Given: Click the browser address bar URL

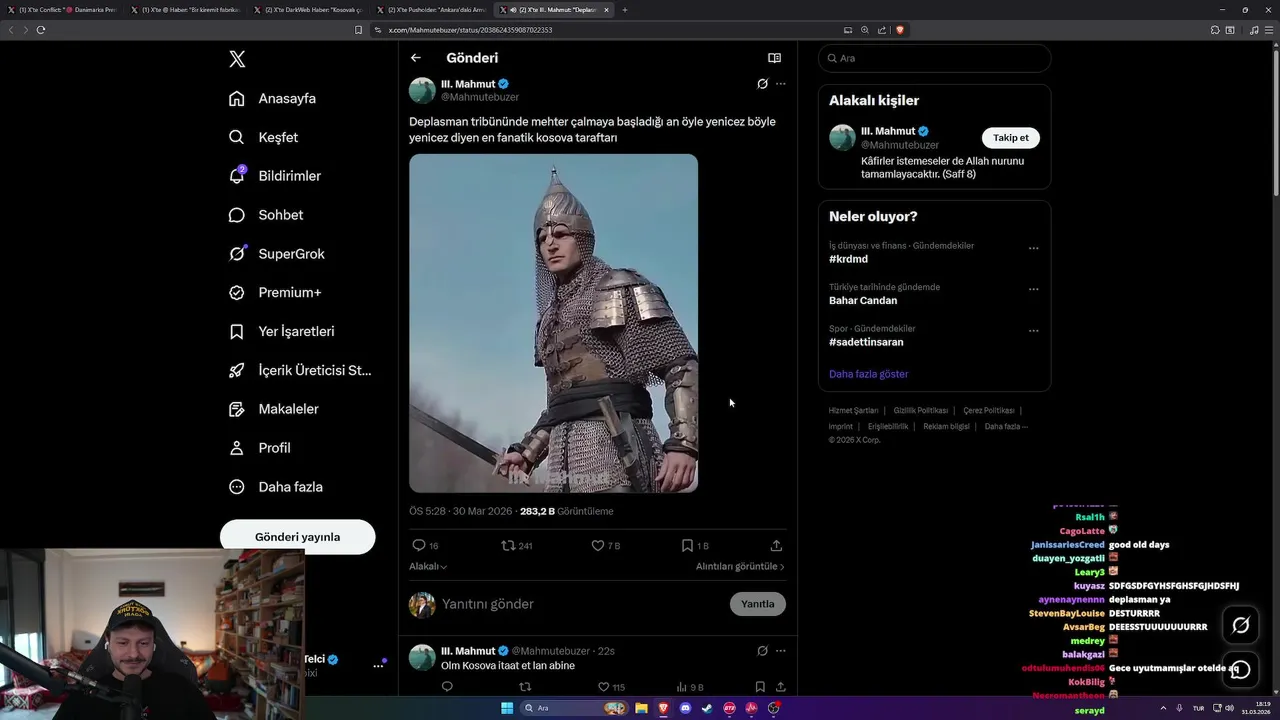Looking at the screenshot, I should point(470,30).
